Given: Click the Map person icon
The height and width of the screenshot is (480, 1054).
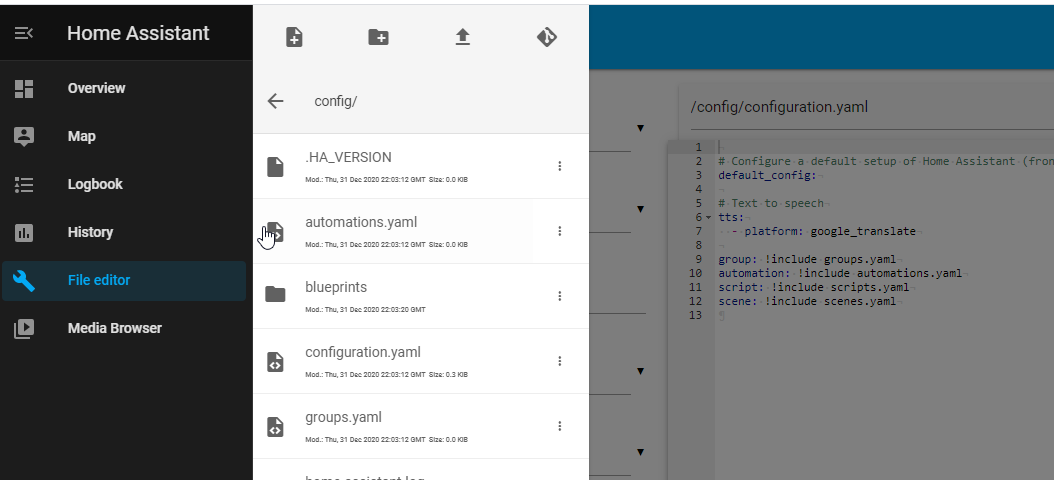Looking at the screenshot, I should 24,136.
